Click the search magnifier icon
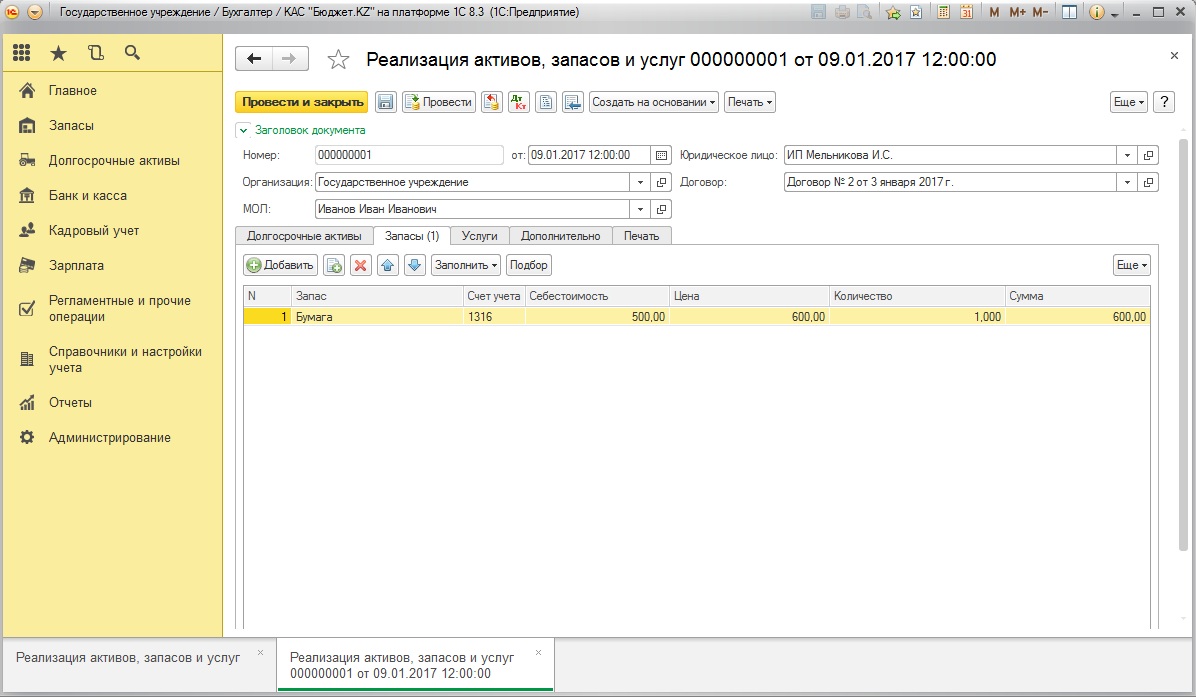Viewport: 1196px width, 697px height. pyautogui.click(x=132, y=53)
